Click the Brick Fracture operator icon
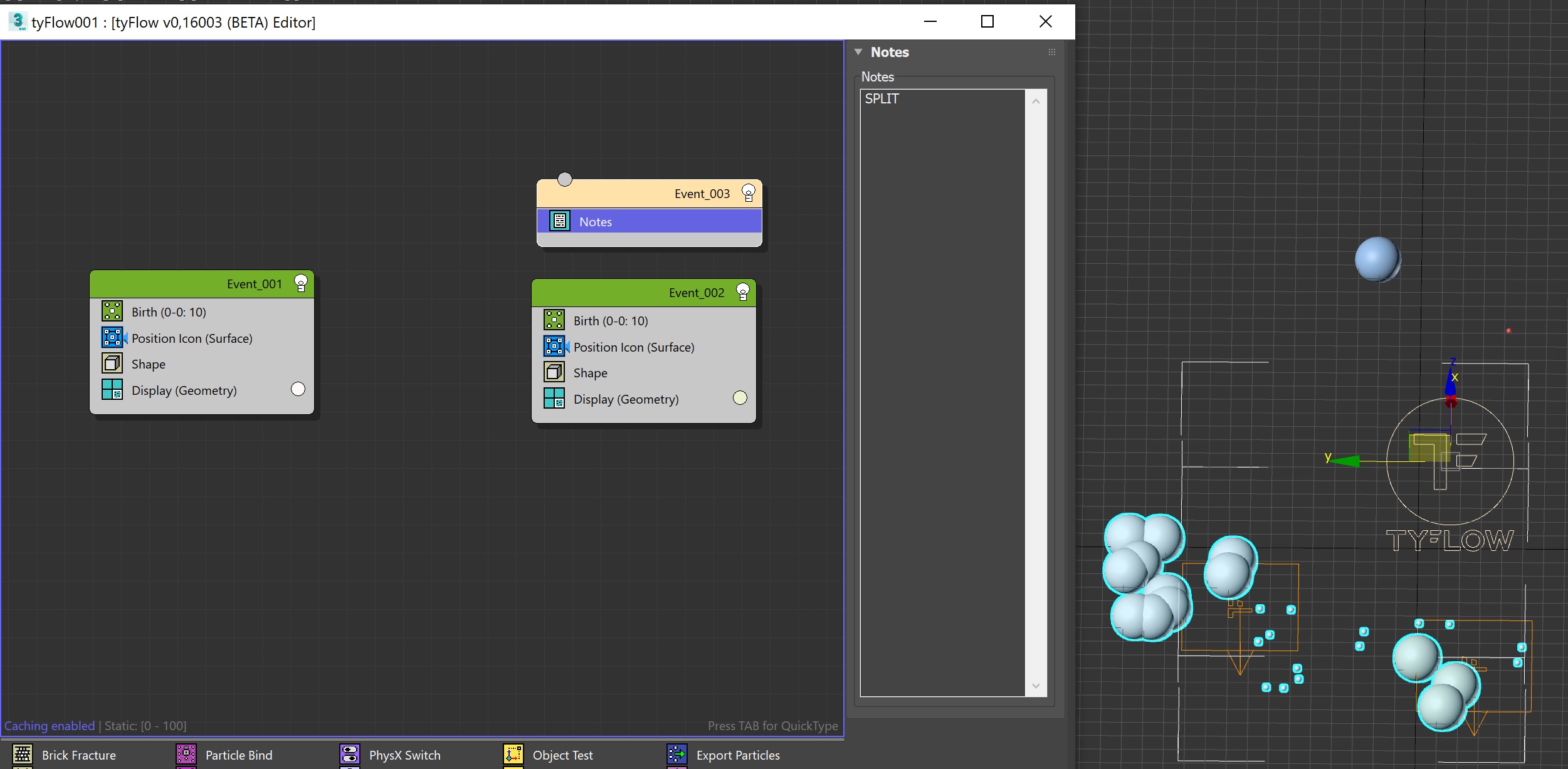The height and width of the screenshot is (769, 1568). [23, 755]
